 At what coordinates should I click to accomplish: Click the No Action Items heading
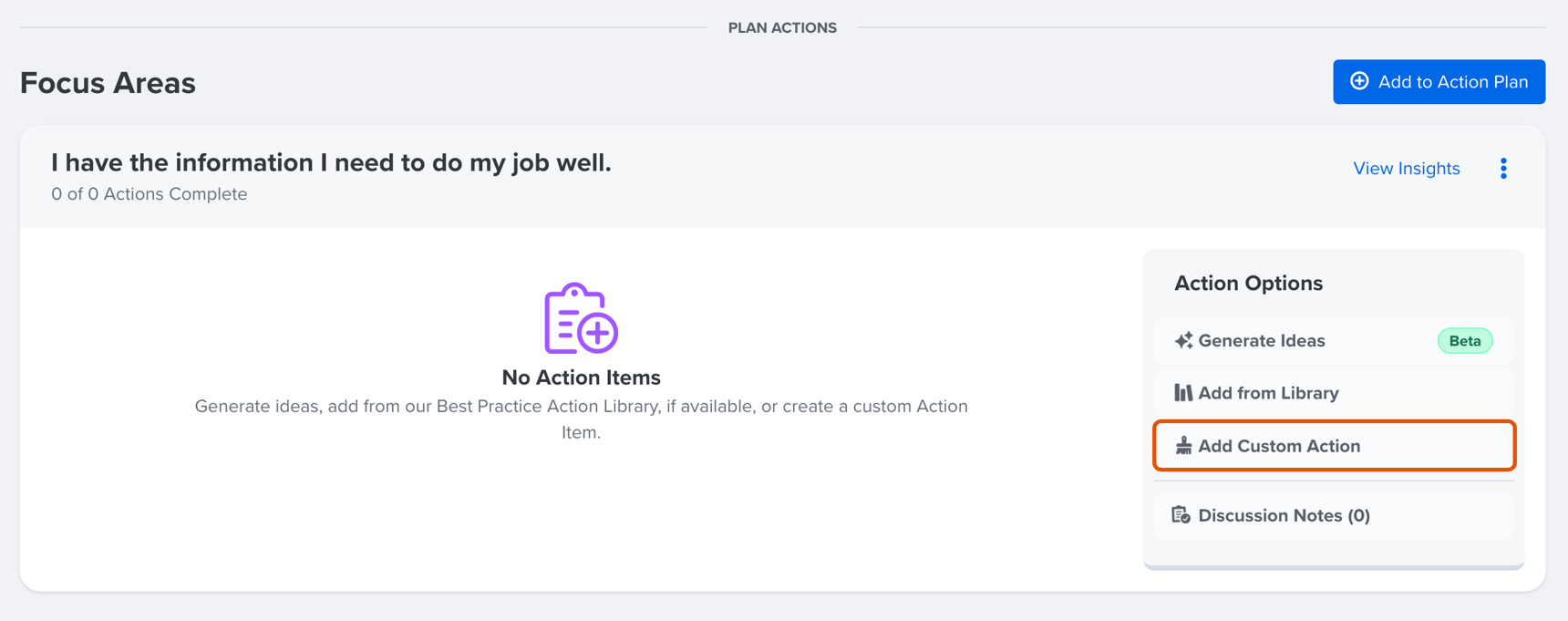581,377
